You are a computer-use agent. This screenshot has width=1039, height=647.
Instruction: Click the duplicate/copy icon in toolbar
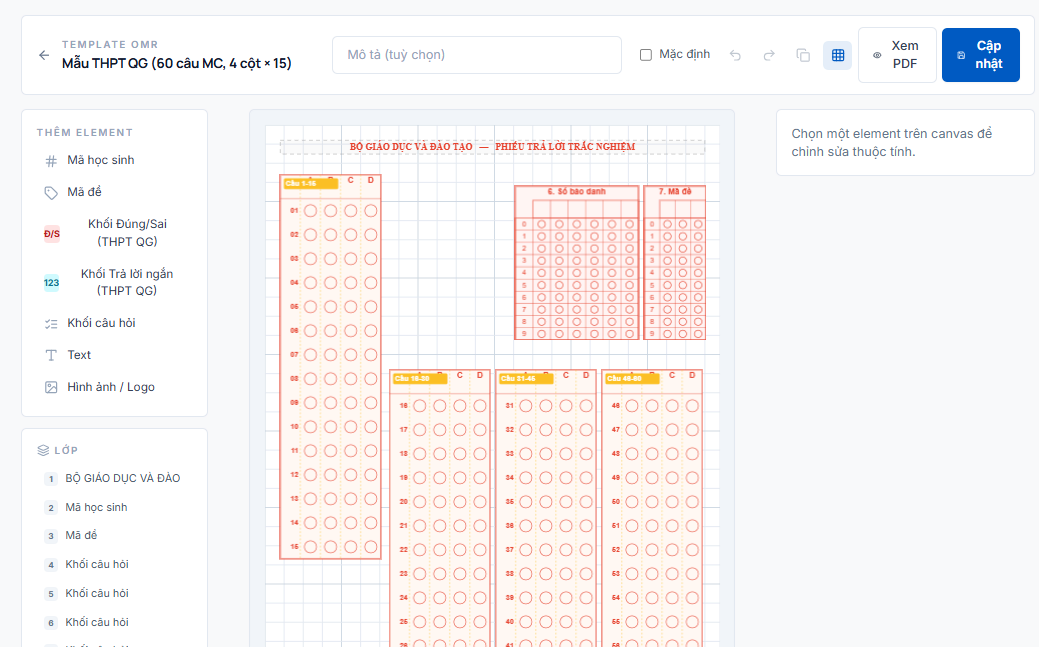click(x=803, y=55)
